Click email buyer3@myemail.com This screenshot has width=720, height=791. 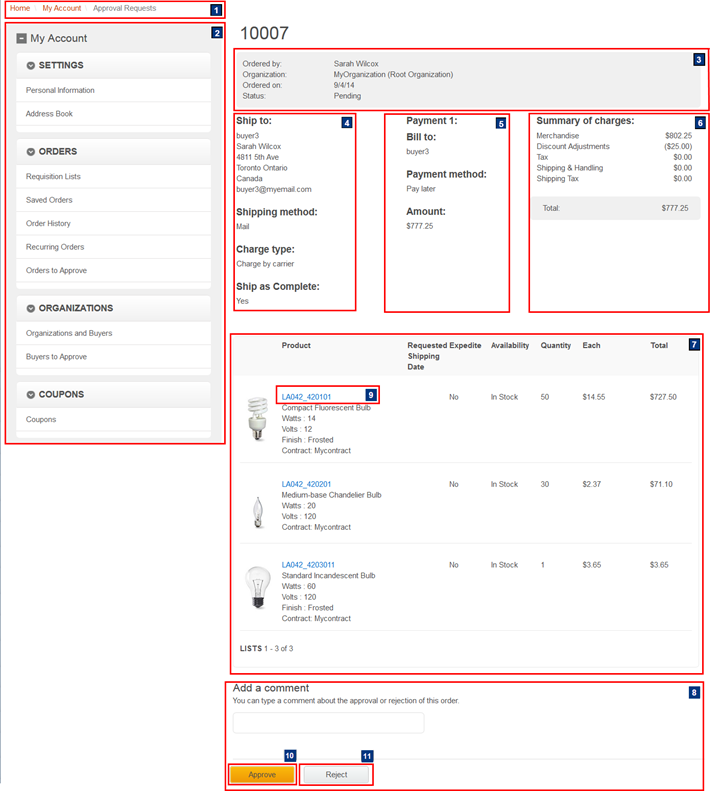tap(274, 190)
